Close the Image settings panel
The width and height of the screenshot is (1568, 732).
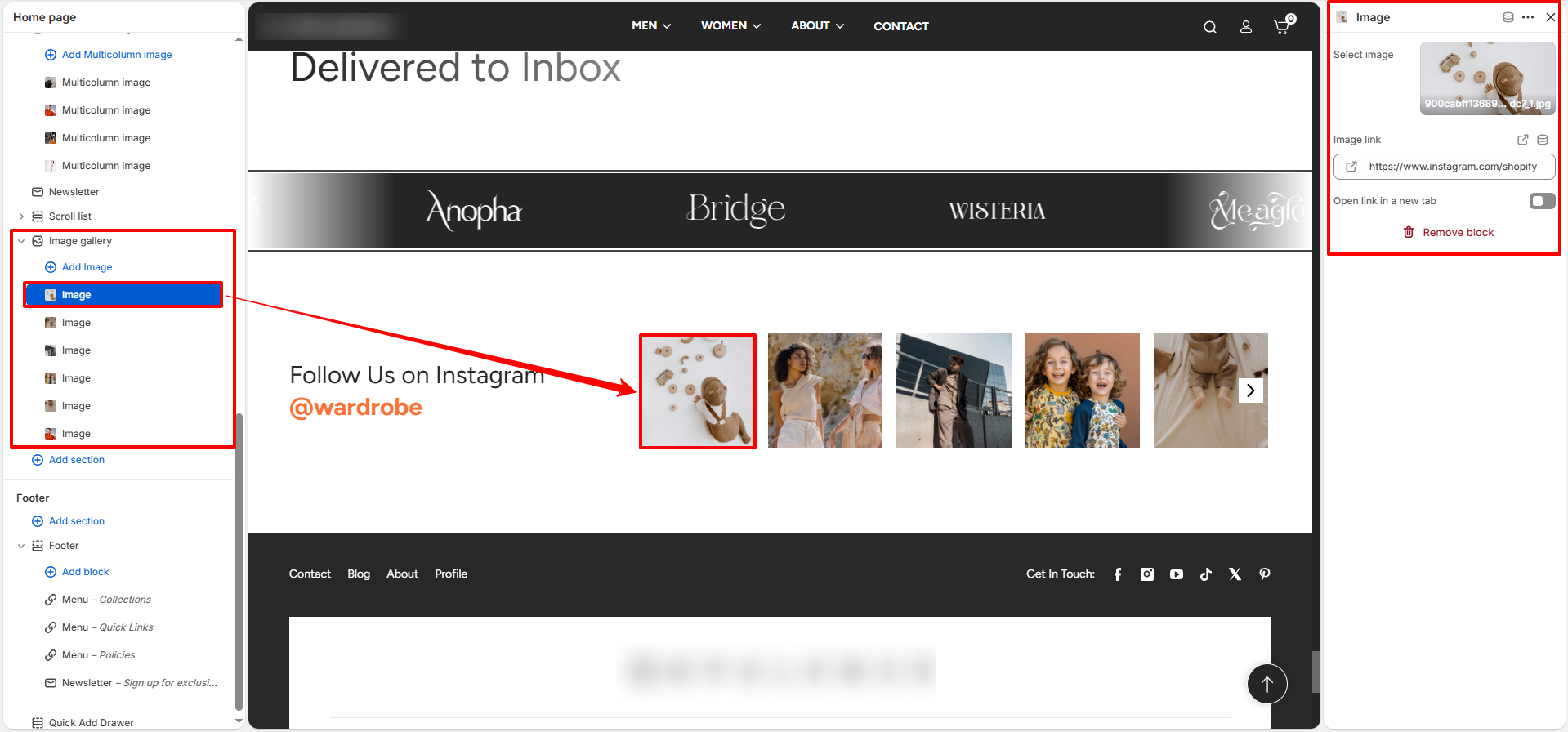coord(1551,17)
